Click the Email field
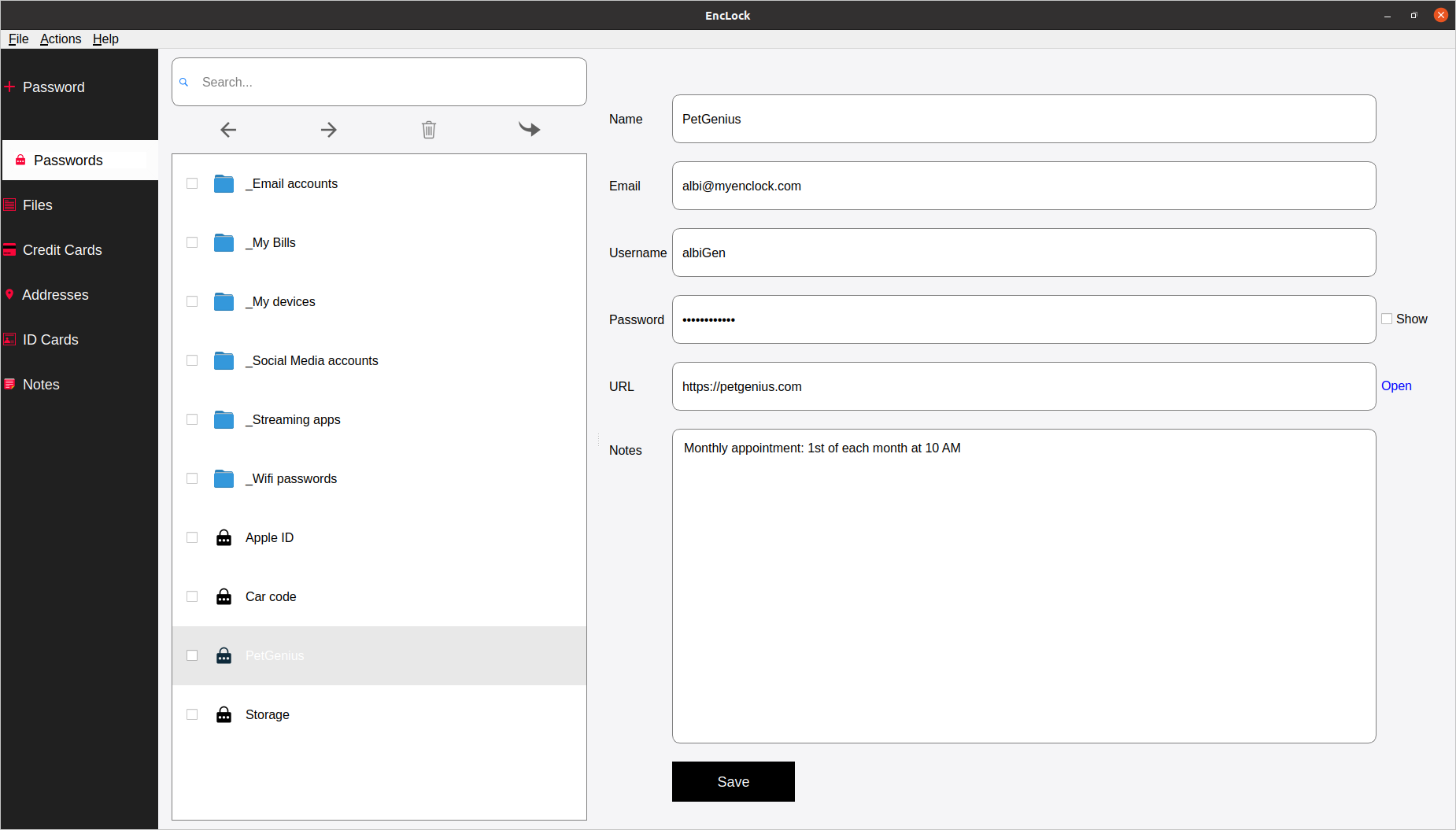 (1024, 186)
